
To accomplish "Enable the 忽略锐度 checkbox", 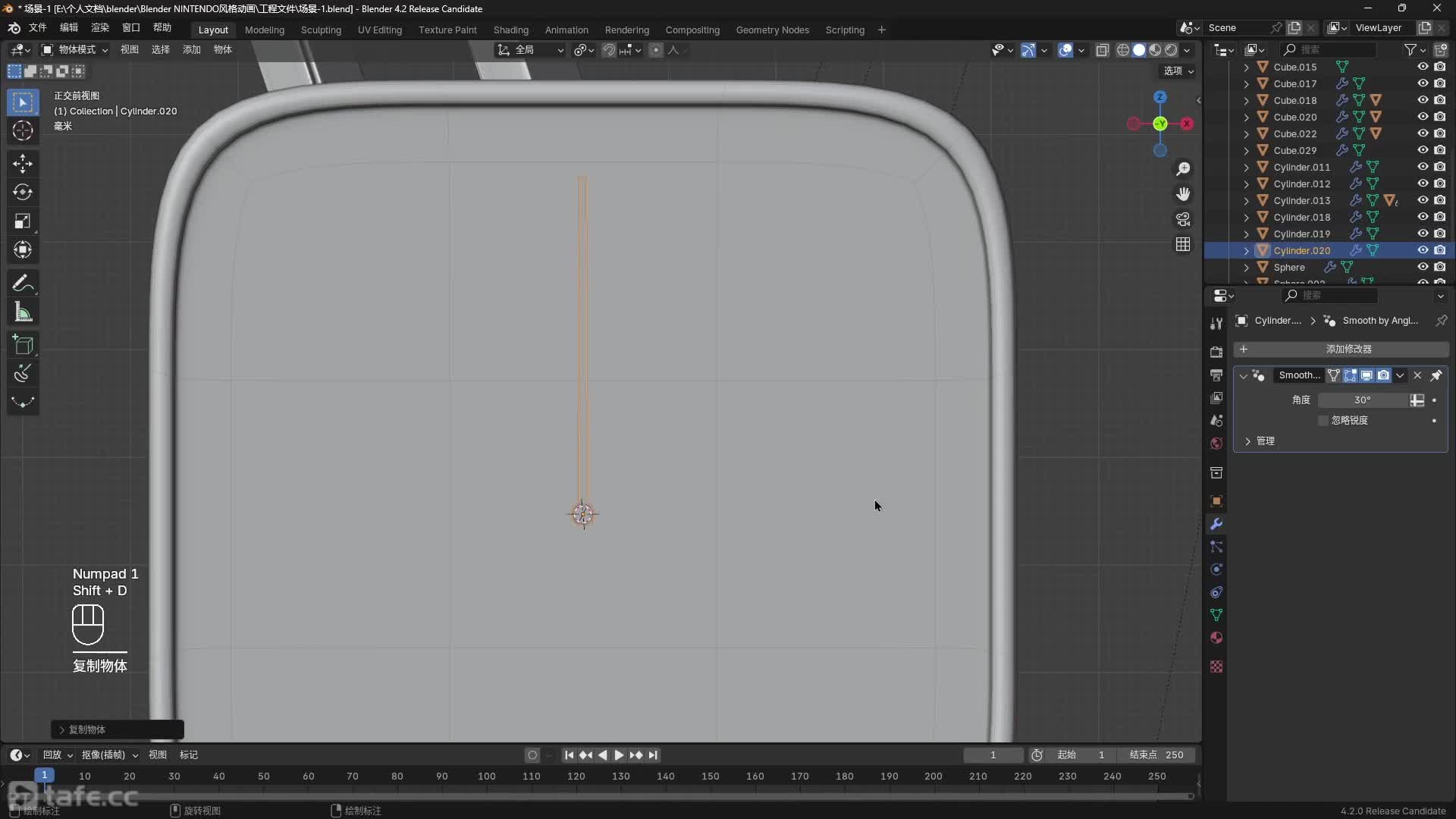I will click(1323, 420).
